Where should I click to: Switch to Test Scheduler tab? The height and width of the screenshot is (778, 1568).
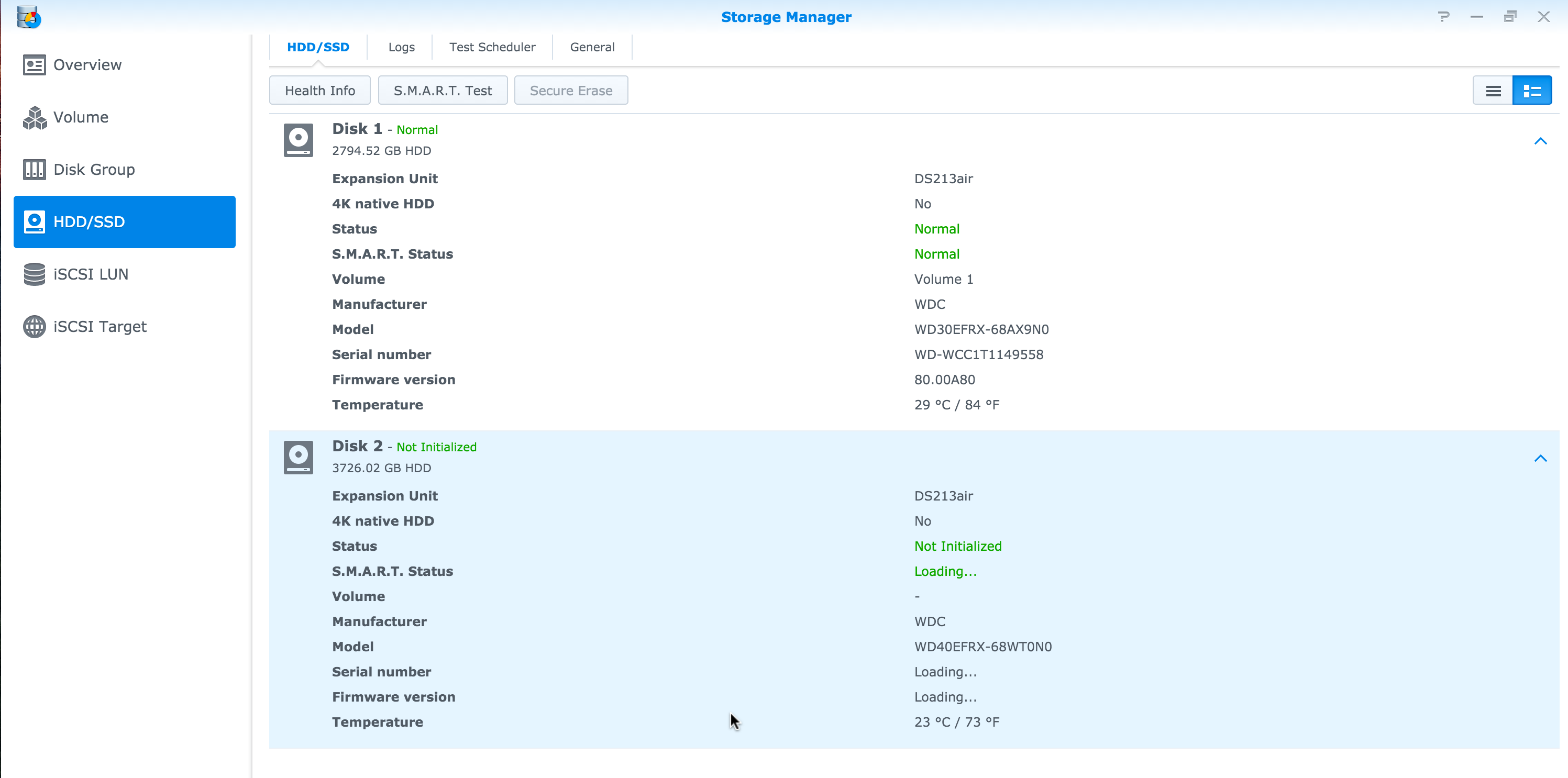coord(492,48)
